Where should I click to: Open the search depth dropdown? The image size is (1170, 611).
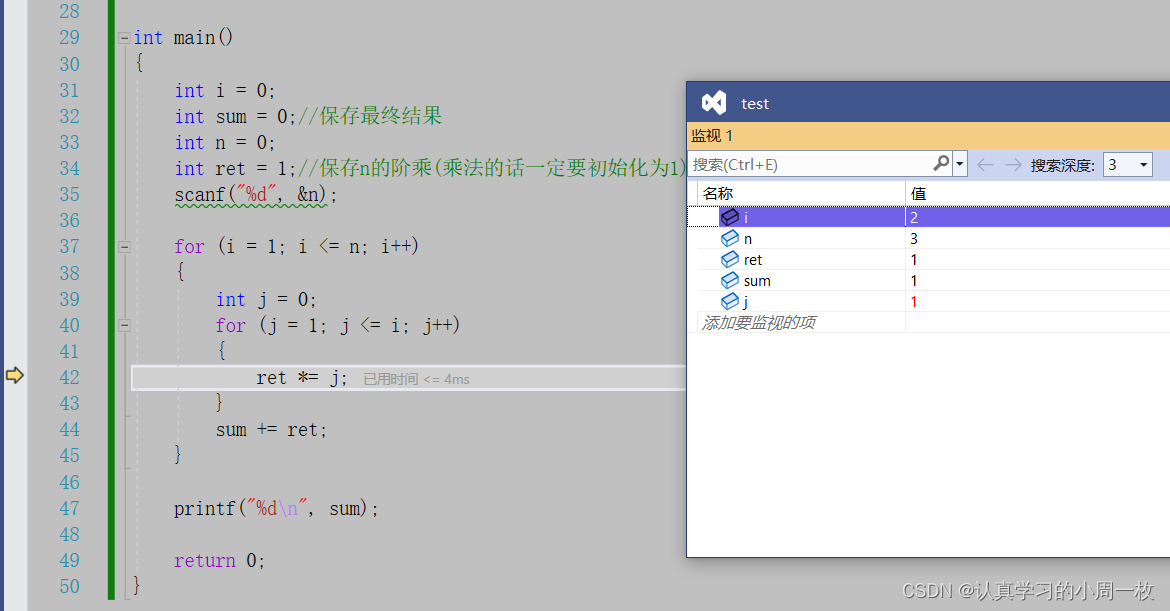pyautogui.click(x=1143, y=165)
